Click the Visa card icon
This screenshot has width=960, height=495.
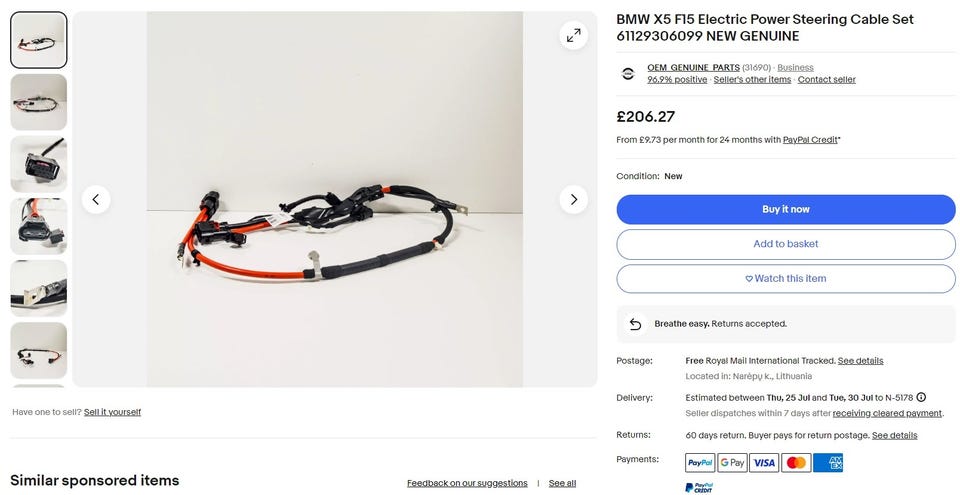coord(764,463)
